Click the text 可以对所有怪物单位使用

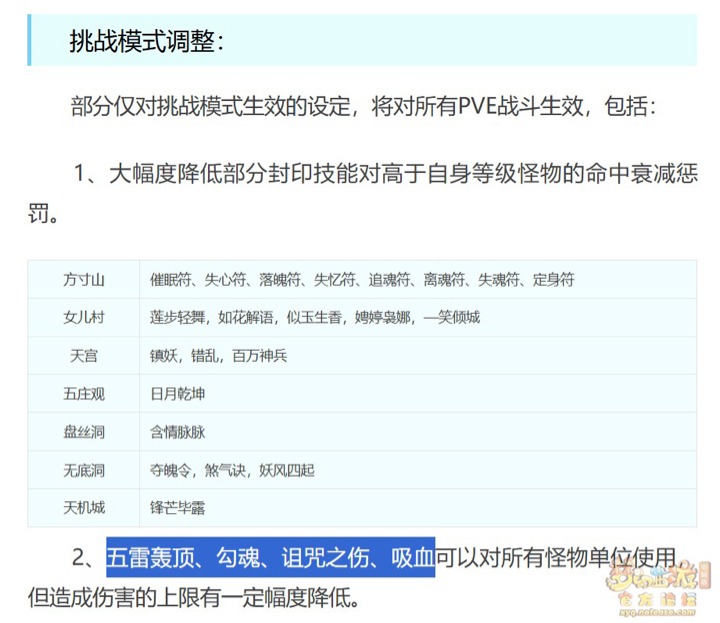(x=556, y=557)
